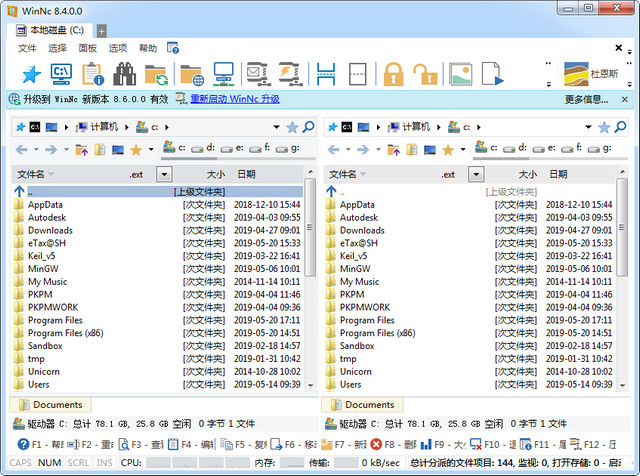
Task: Click the open padlock decrypt icon
Action: tap(426, 73)
